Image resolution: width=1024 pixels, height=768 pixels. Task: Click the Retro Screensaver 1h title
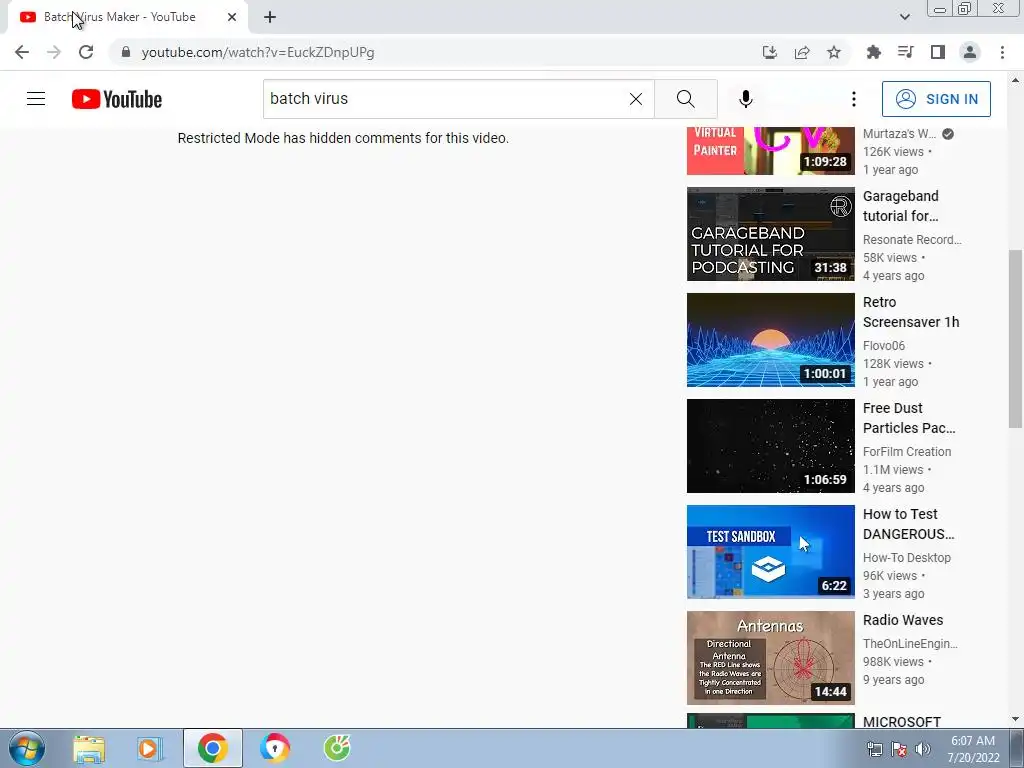911,312
